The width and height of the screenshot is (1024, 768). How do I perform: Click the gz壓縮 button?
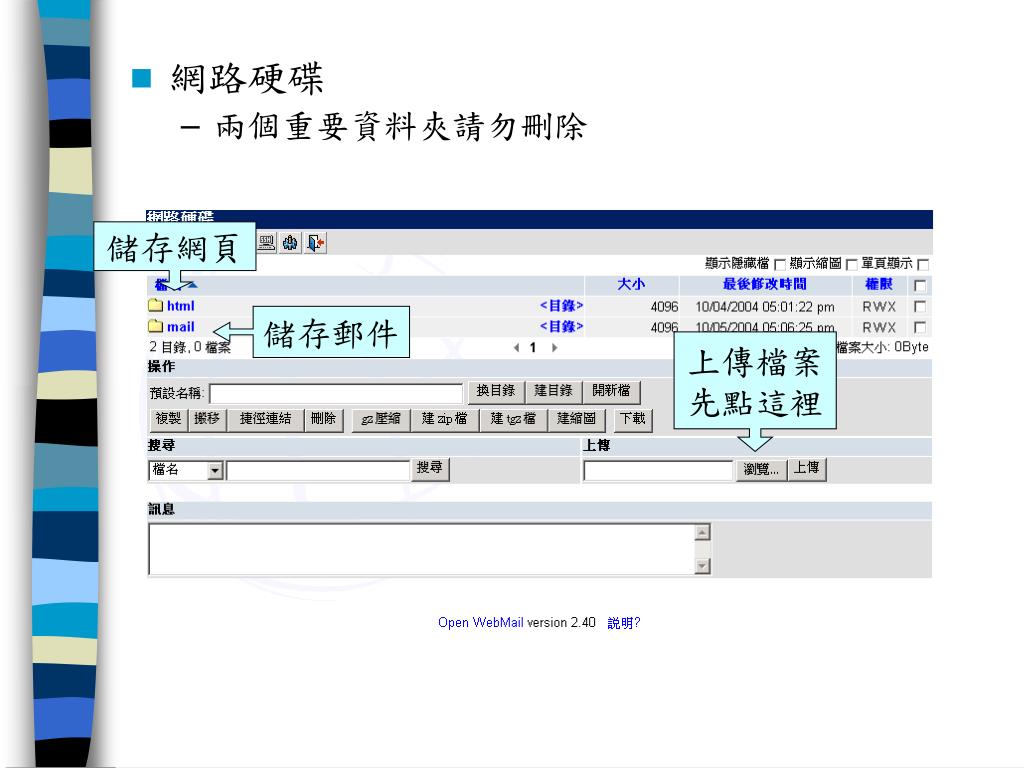tap(381, 419)
